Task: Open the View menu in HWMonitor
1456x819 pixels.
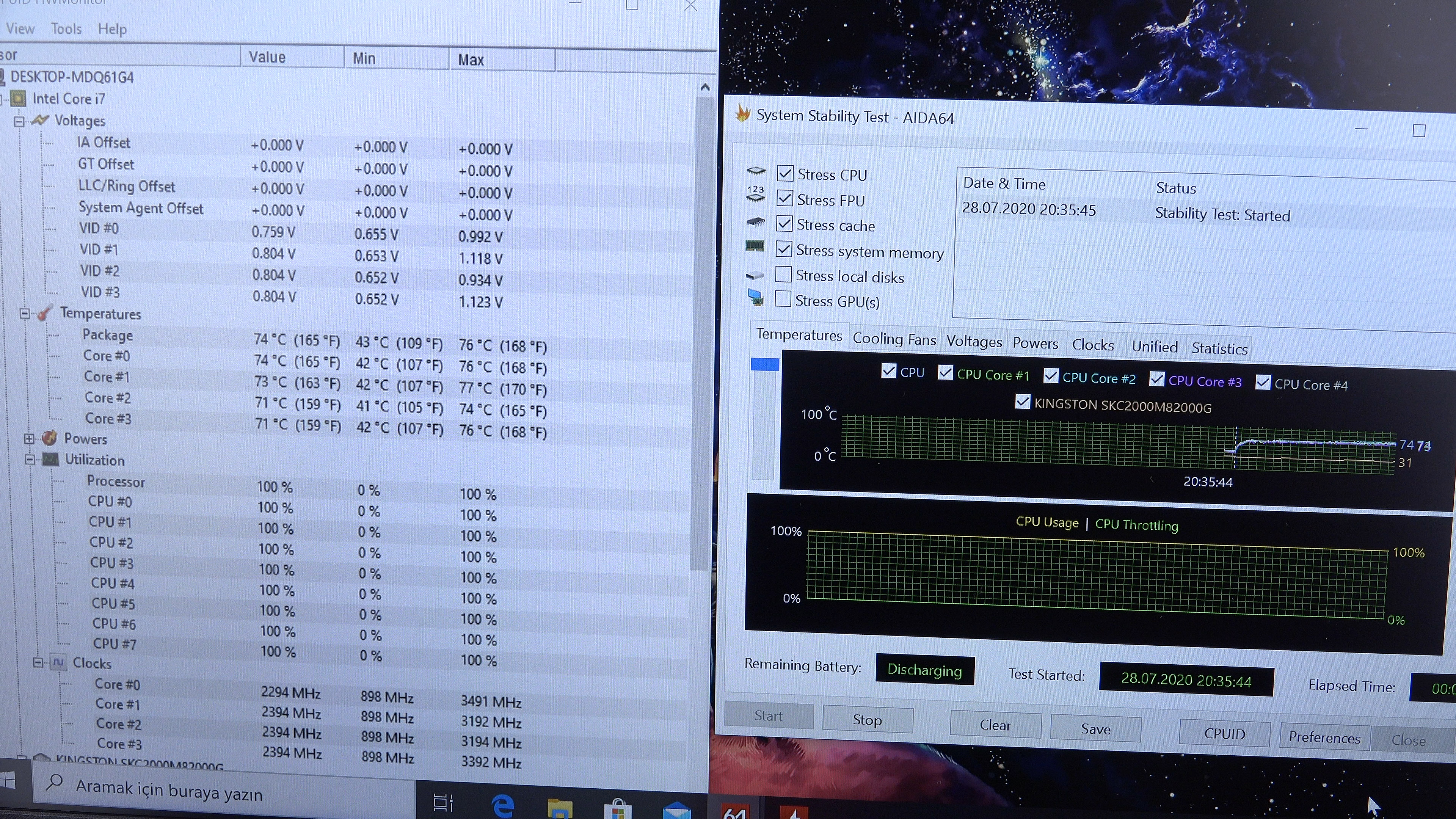Action: [20, 28]
